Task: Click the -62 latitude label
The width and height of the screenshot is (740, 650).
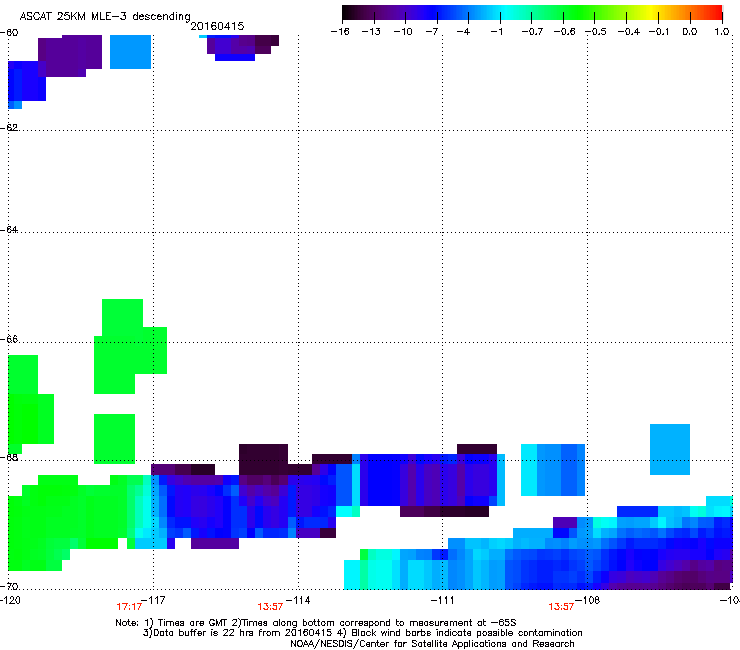Action: pyautogui.click(x=9, y=127)
